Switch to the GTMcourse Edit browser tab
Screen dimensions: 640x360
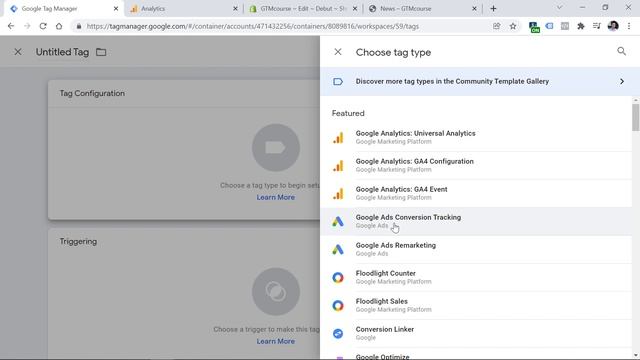pos(303,9)
